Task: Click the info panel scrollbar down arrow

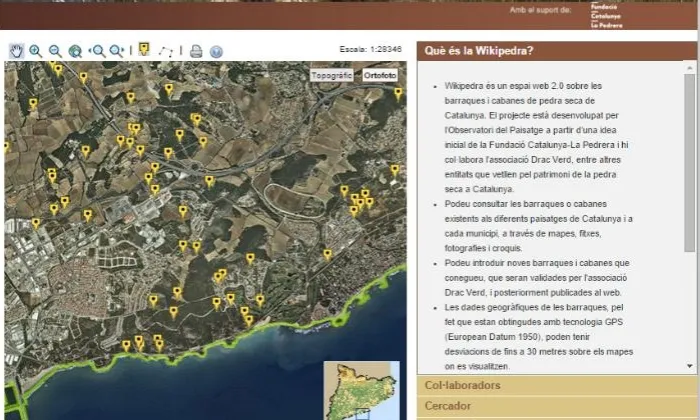Action: [690, 366]
